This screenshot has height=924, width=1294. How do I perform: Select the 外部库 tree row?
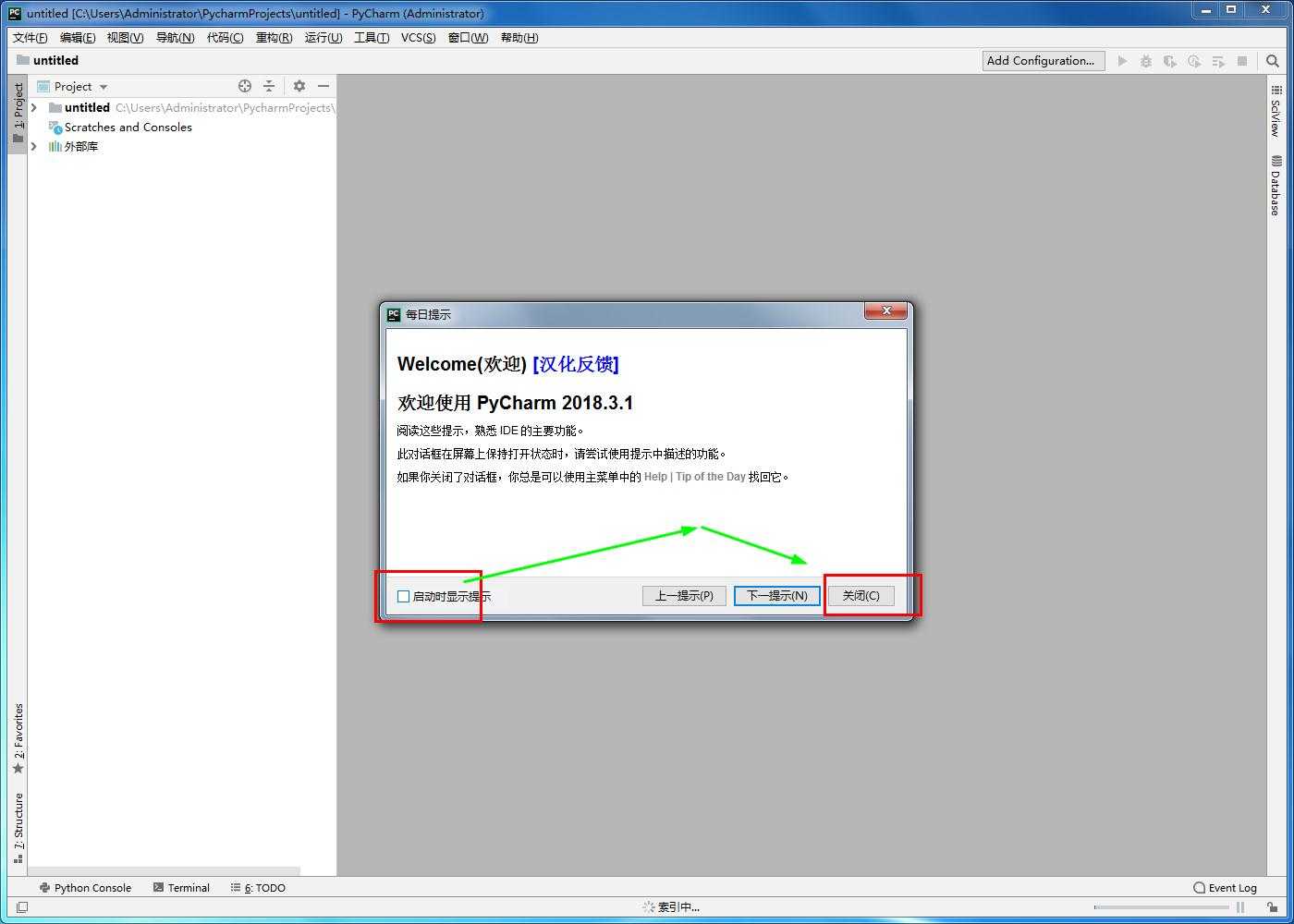pyautogui.click(x=182, y=147)
